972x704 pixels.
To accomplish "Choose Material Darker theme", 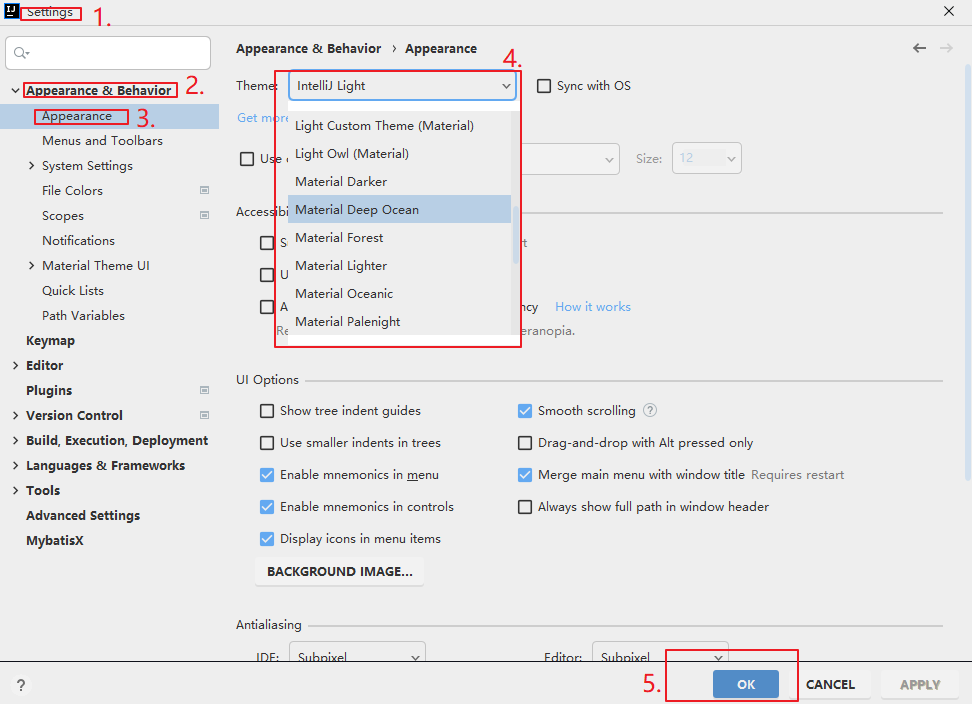I will (399, 182).
